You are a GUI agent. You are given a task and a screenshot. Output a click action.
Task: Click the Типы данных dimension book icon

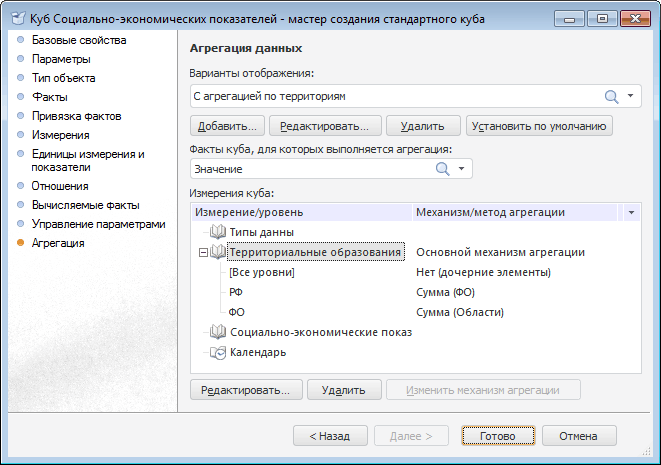coord(217,232)
